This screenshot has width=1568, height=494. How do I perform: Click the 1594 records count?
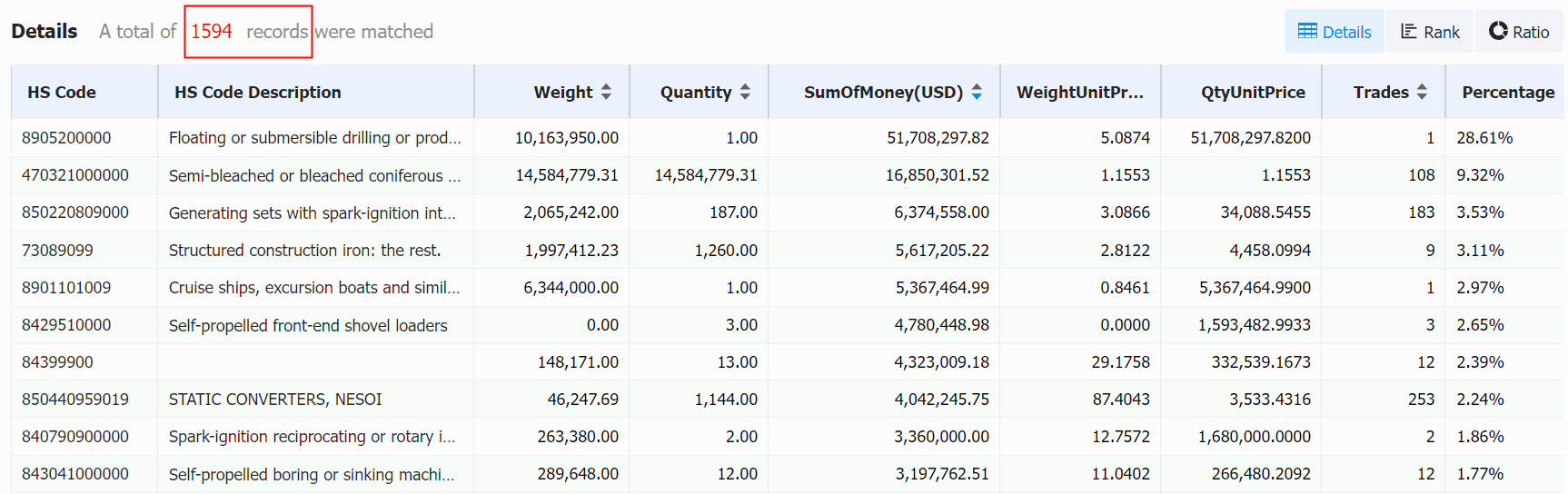click(212, 32)
